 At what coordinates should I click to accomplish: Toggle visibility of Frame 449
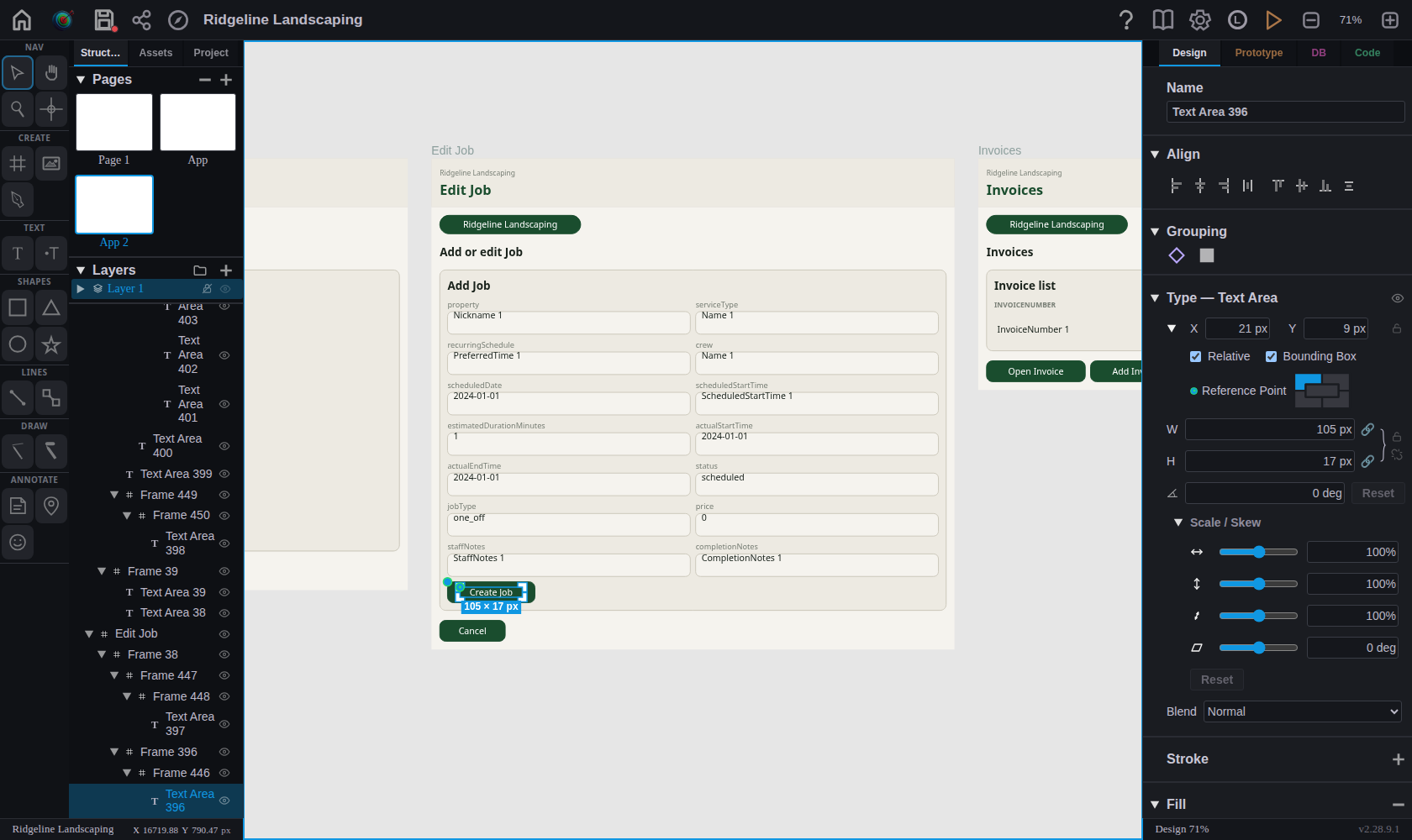point(224,495)
